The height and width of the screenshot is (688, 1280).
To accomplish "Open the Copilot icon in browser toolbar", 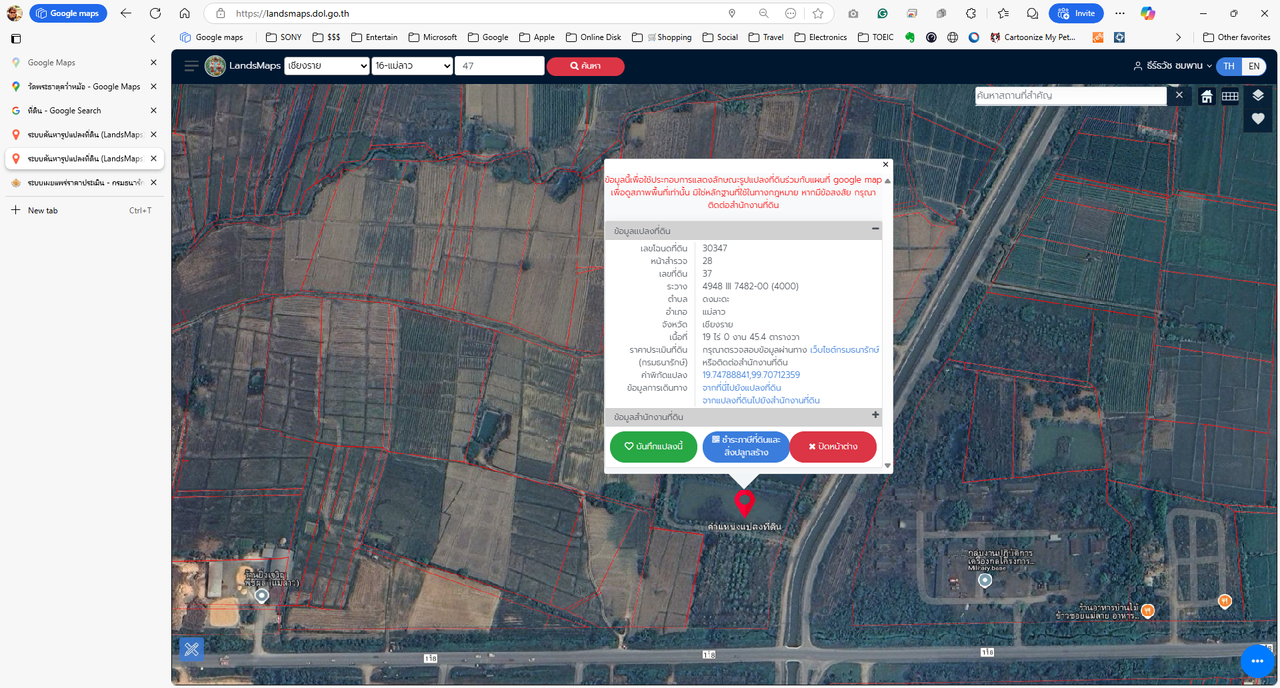I will click(1148, 13).
